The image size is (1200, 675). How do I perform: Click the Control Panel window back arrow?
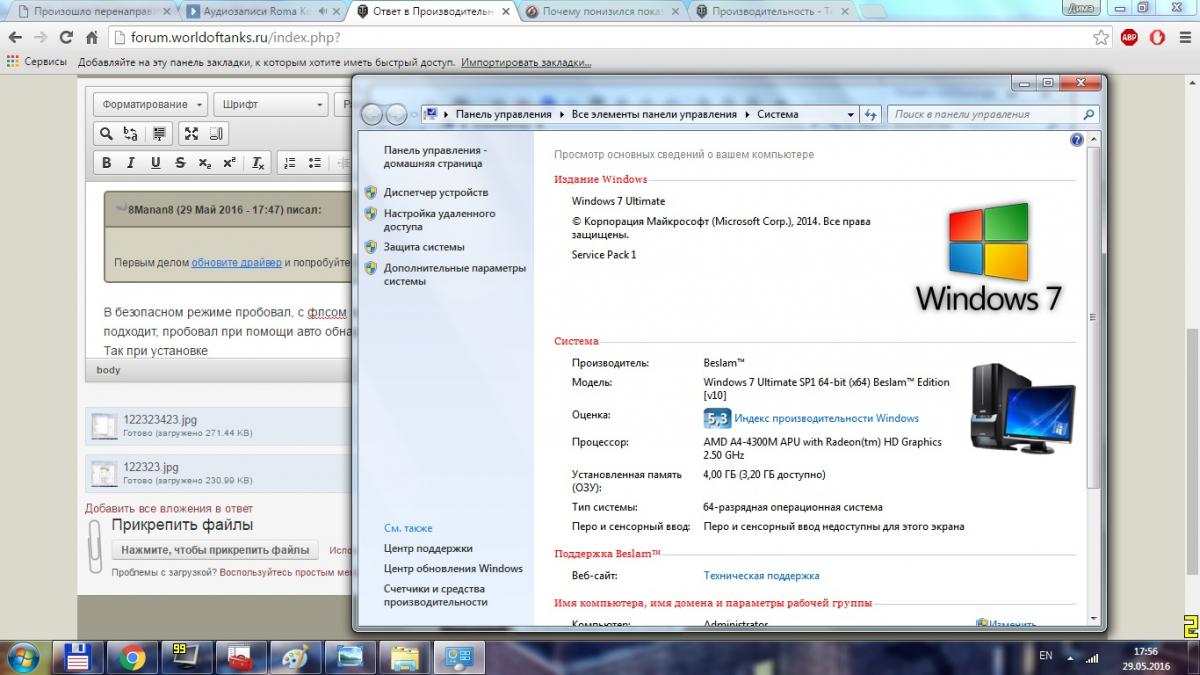point(373,114)
